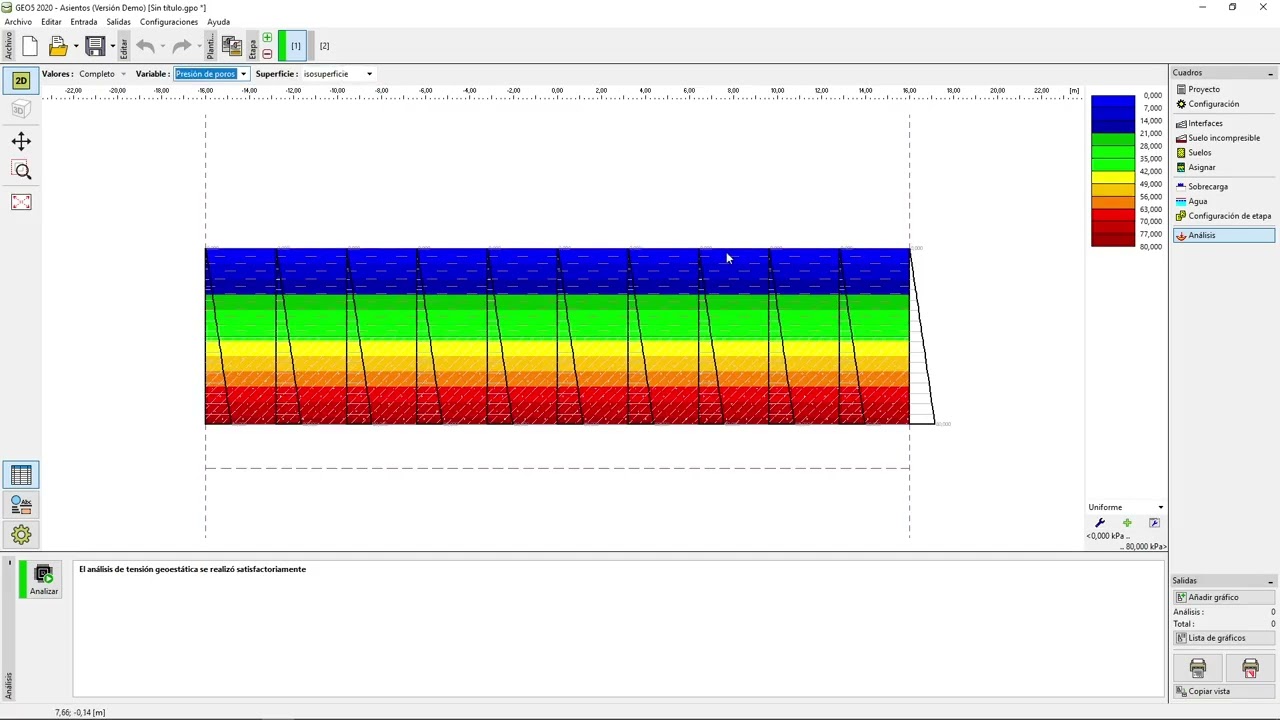The image size is (1280, 720).
Task: Expand the open-file dropdown arrow
Action: tap(76, 46)
